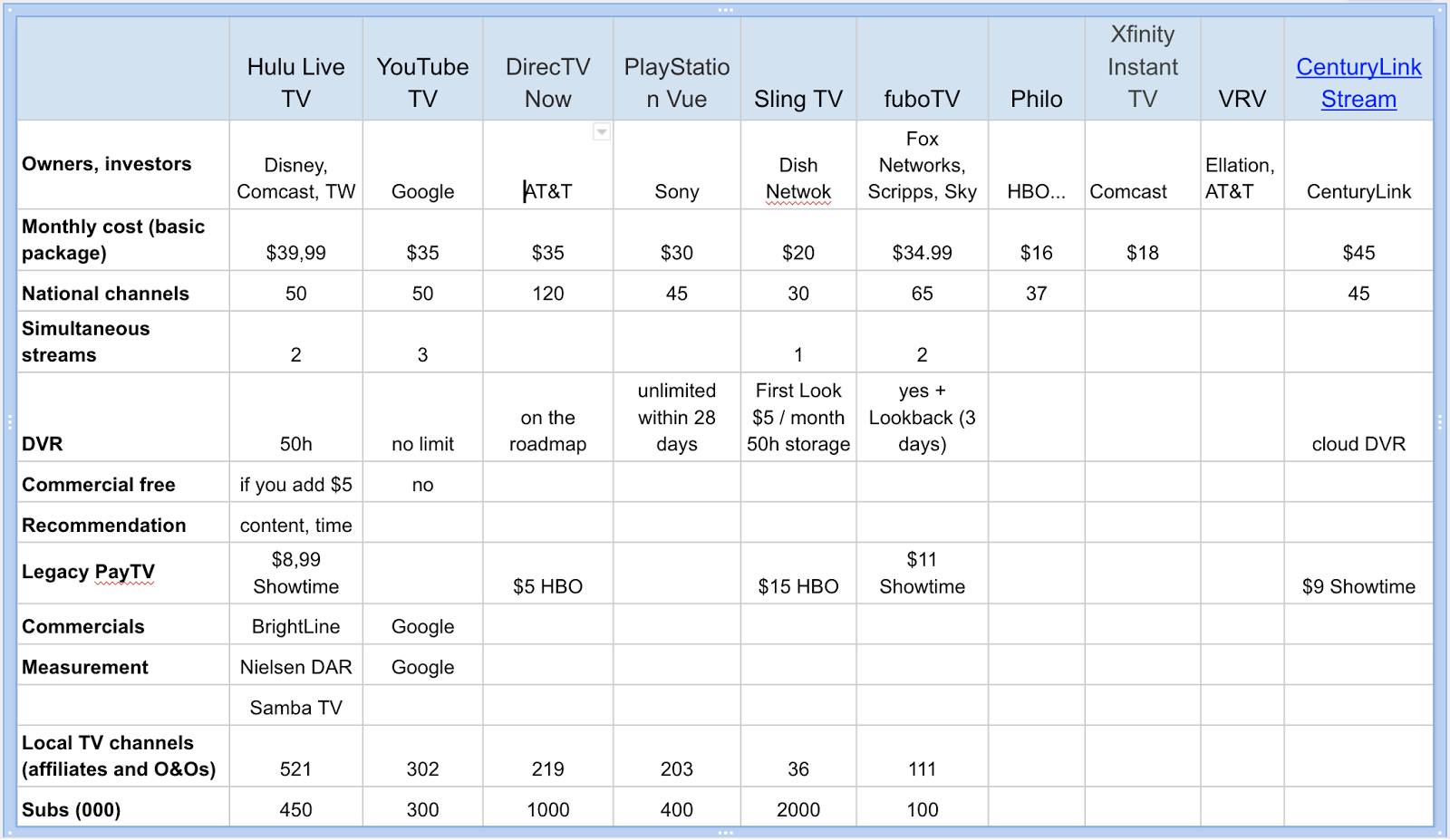Select the AT&T cell under DirecTV Now
The image size is (1450, 840).
[548, 165]
